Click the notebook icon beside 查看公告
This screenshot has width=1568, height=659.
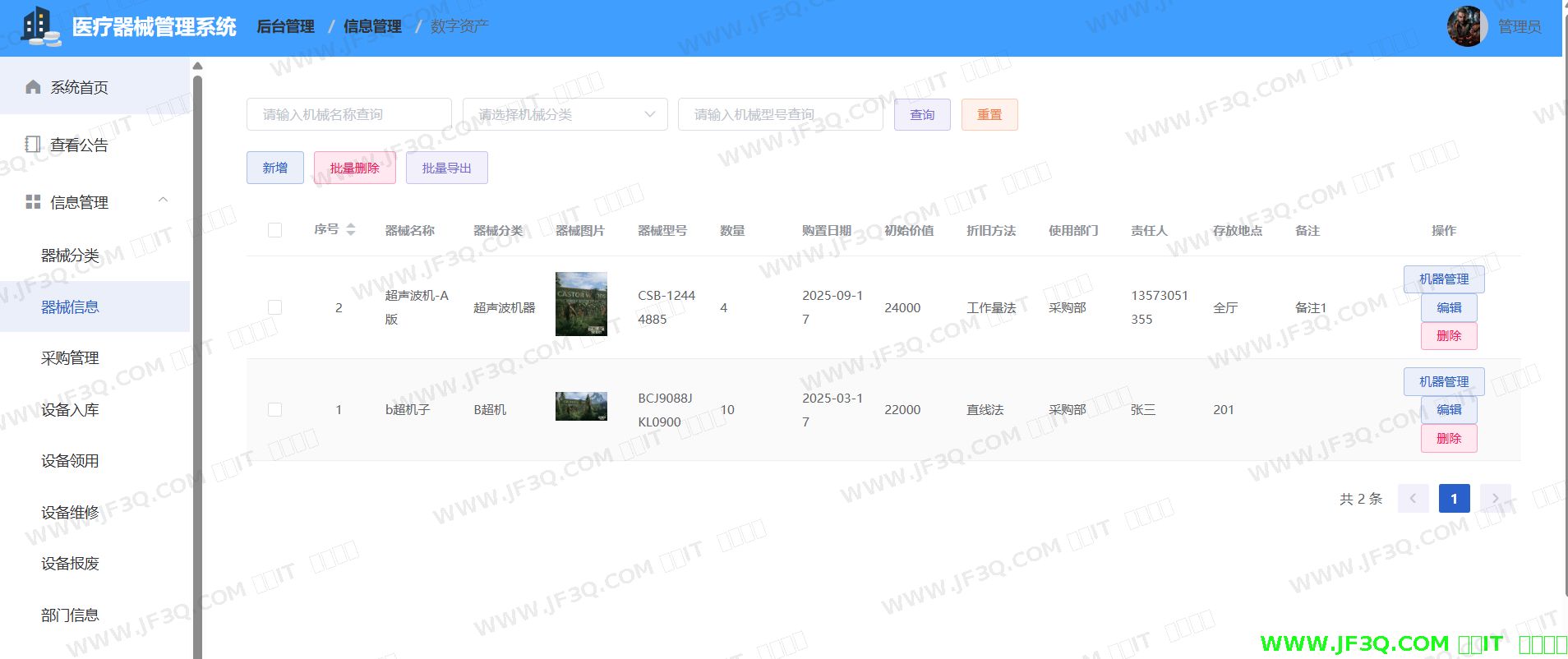click(x=33, y=145)
